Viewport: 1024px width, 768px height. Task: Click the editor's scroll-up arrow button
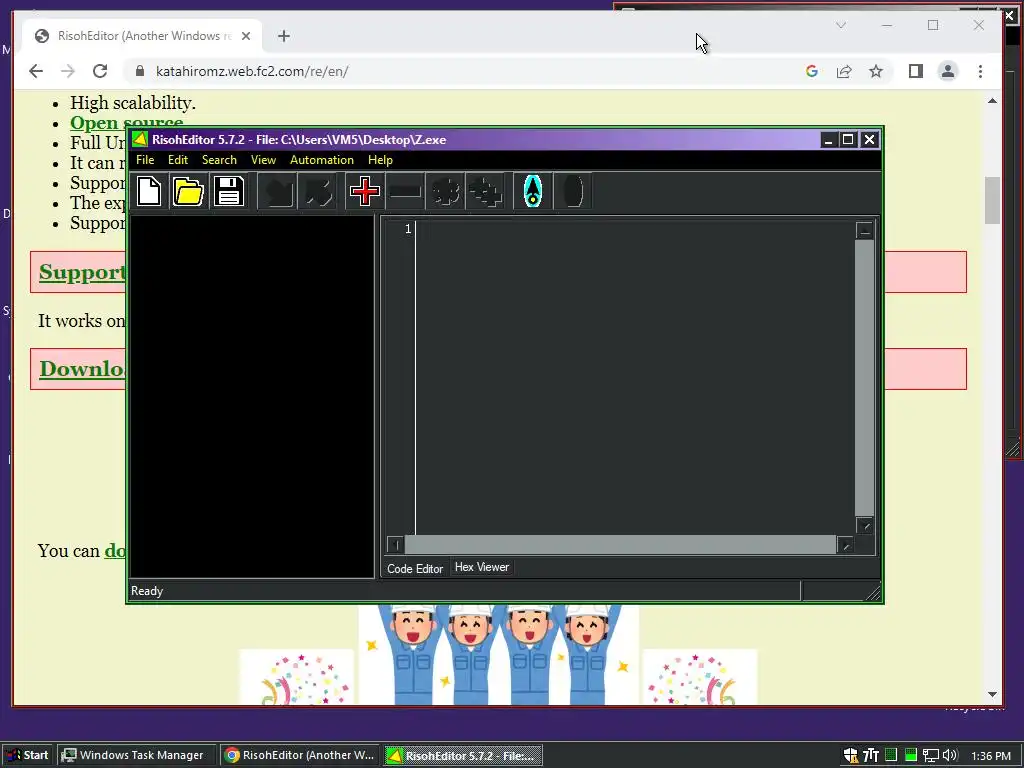tap(865, 231)
